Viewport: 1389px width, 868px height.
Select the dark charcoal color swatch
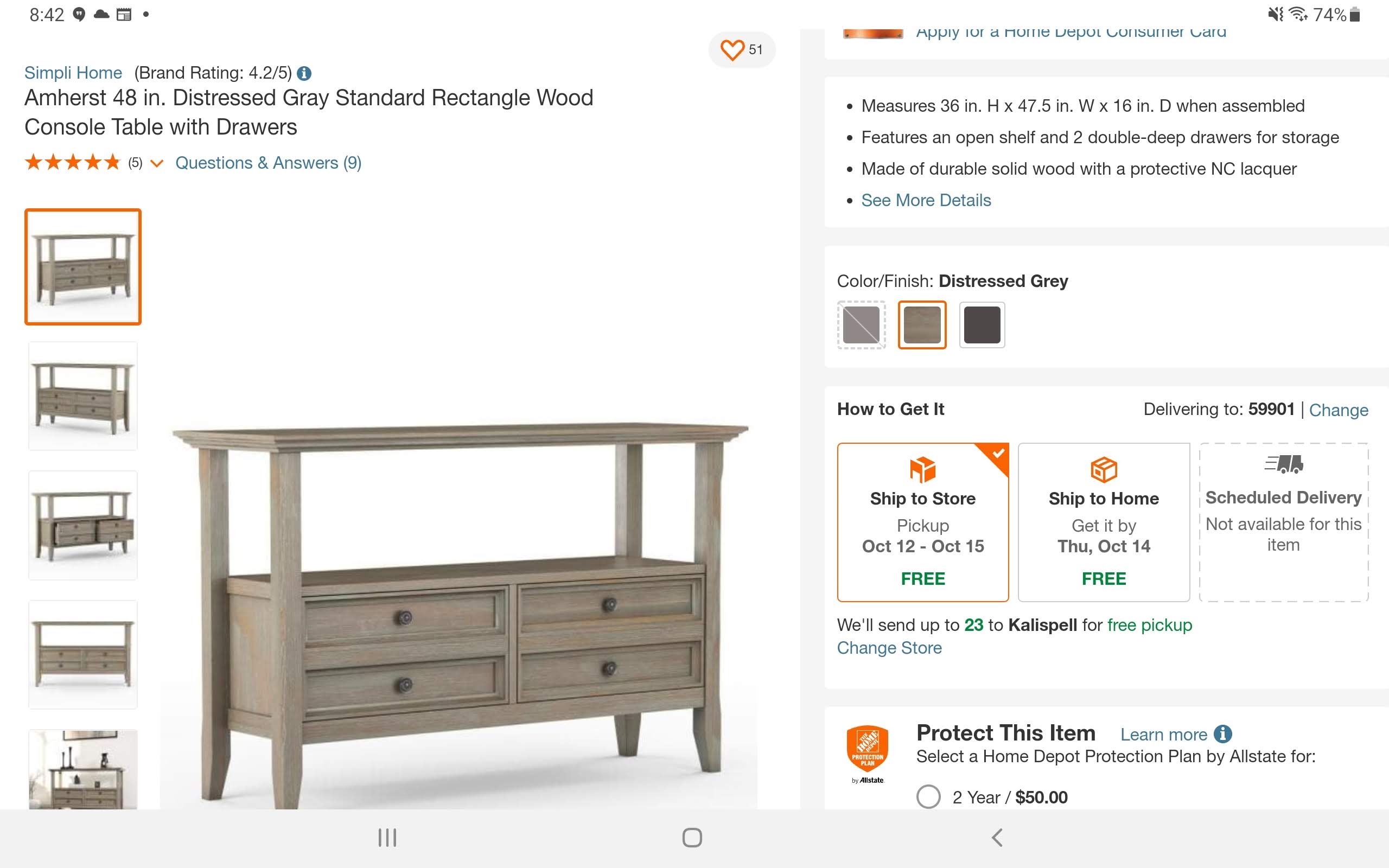[x=982, y=325]
